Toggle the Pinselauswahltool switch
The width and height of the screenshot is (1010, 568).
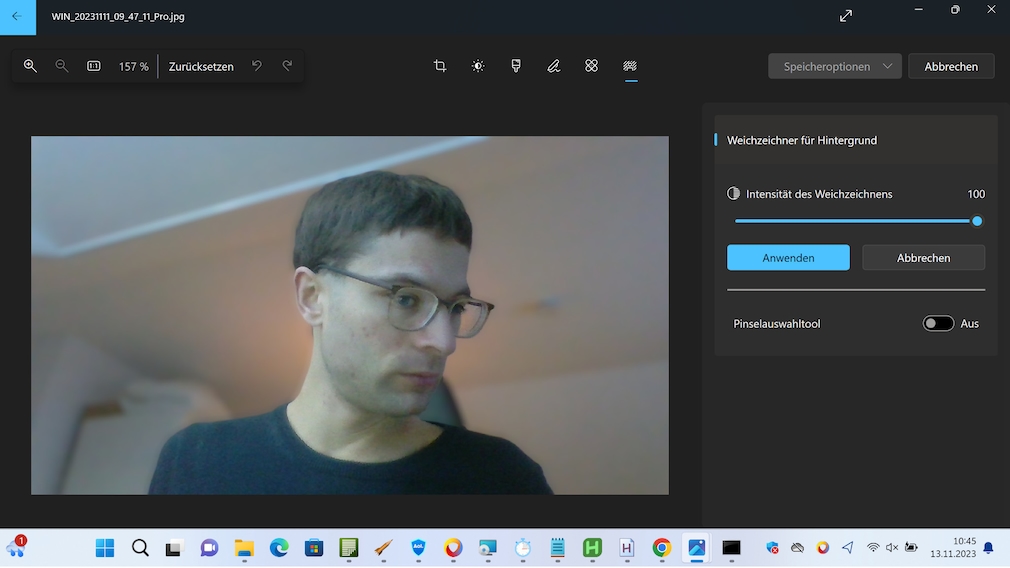[x=938, y=323]
